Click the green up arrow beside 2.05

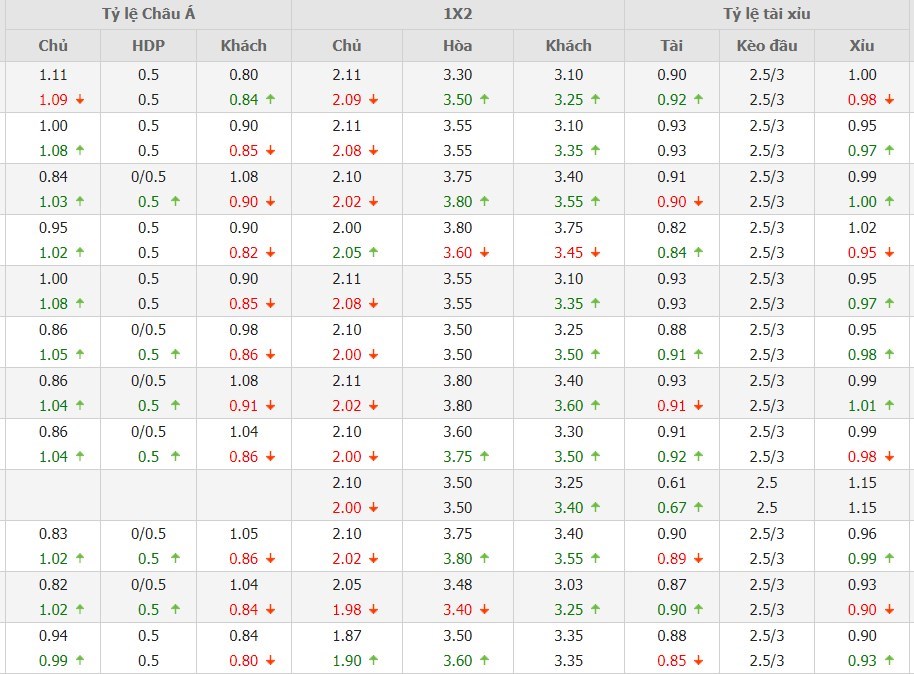point(373,253)
